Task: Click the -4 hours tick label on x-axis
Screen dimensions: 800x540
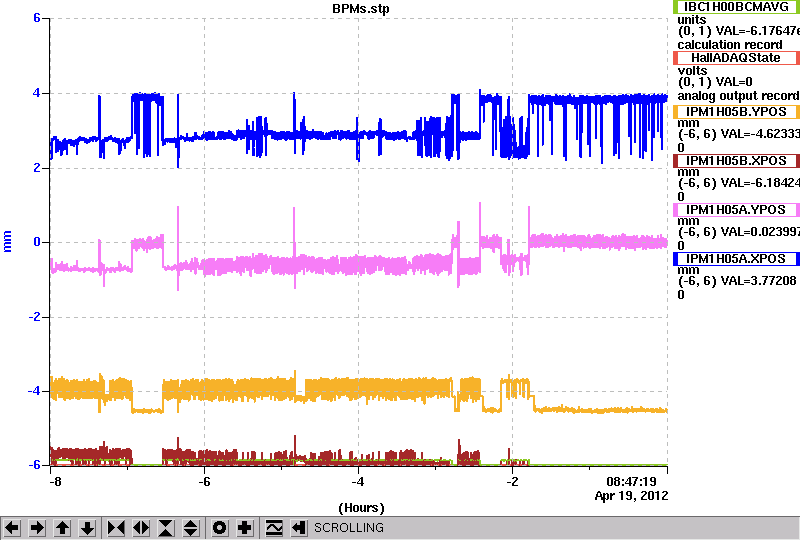Action: click(358, 482)
